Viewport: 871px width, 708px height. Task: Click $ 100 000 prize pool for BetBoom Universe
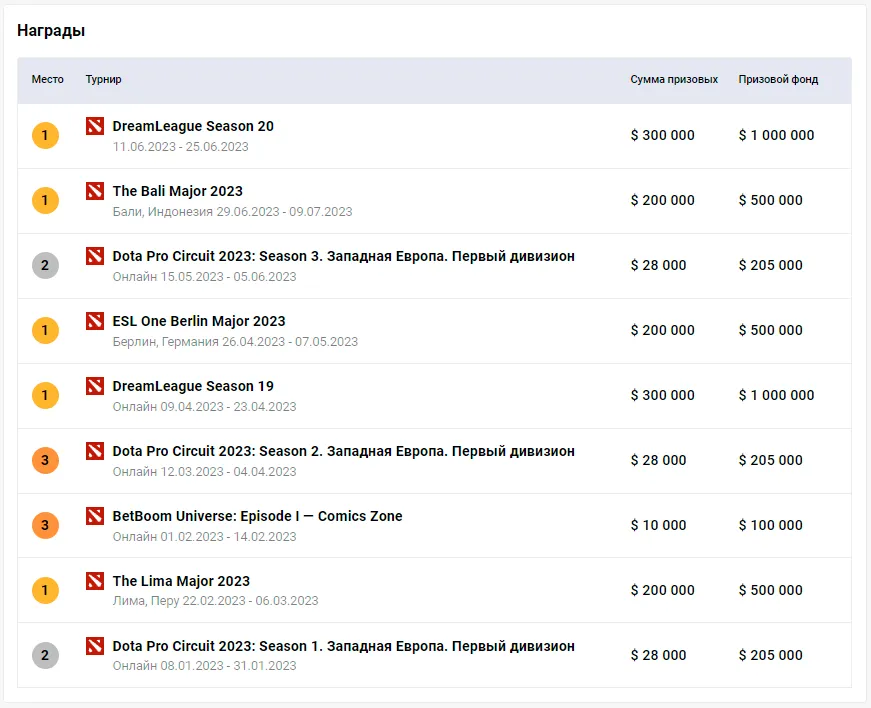(x=771, y=525)
